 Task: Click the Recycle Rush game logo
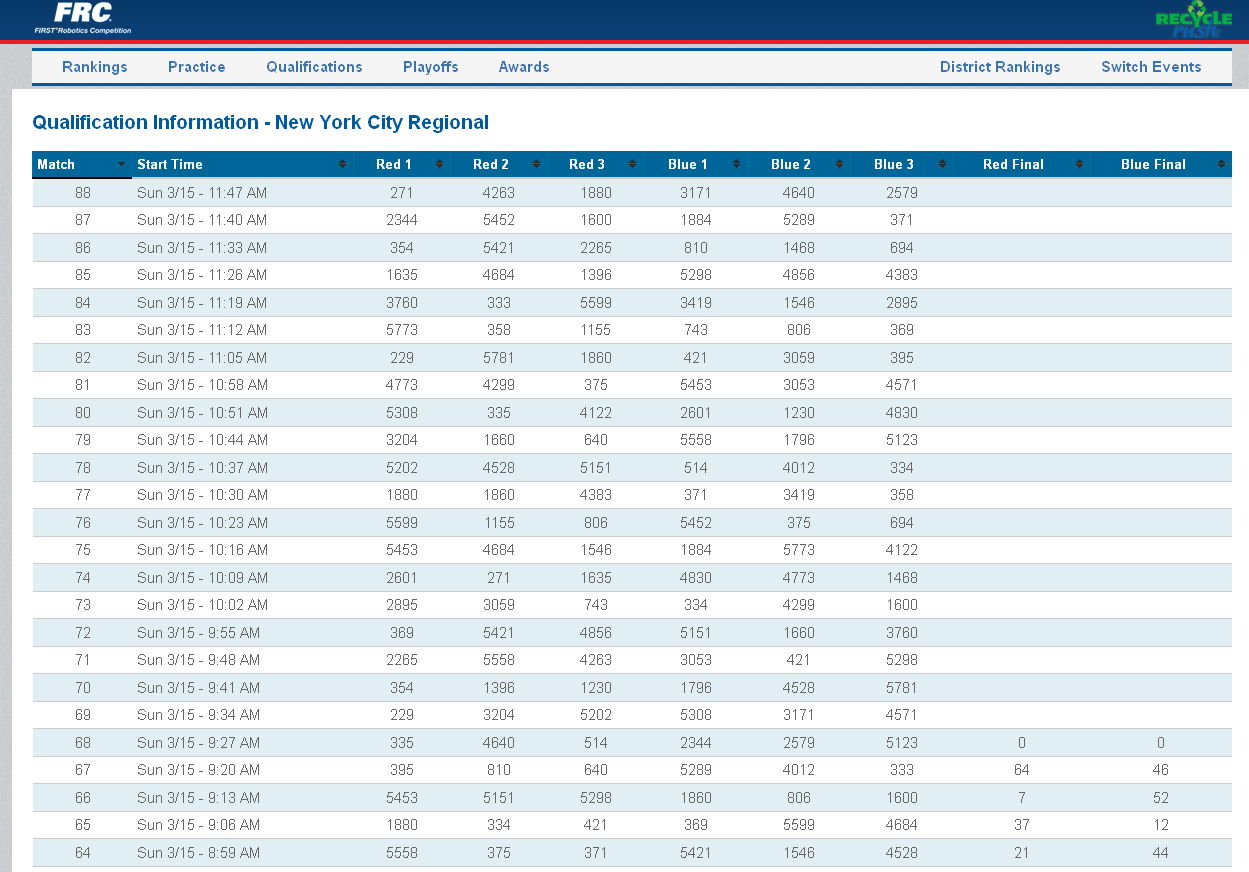(1194, 21)
